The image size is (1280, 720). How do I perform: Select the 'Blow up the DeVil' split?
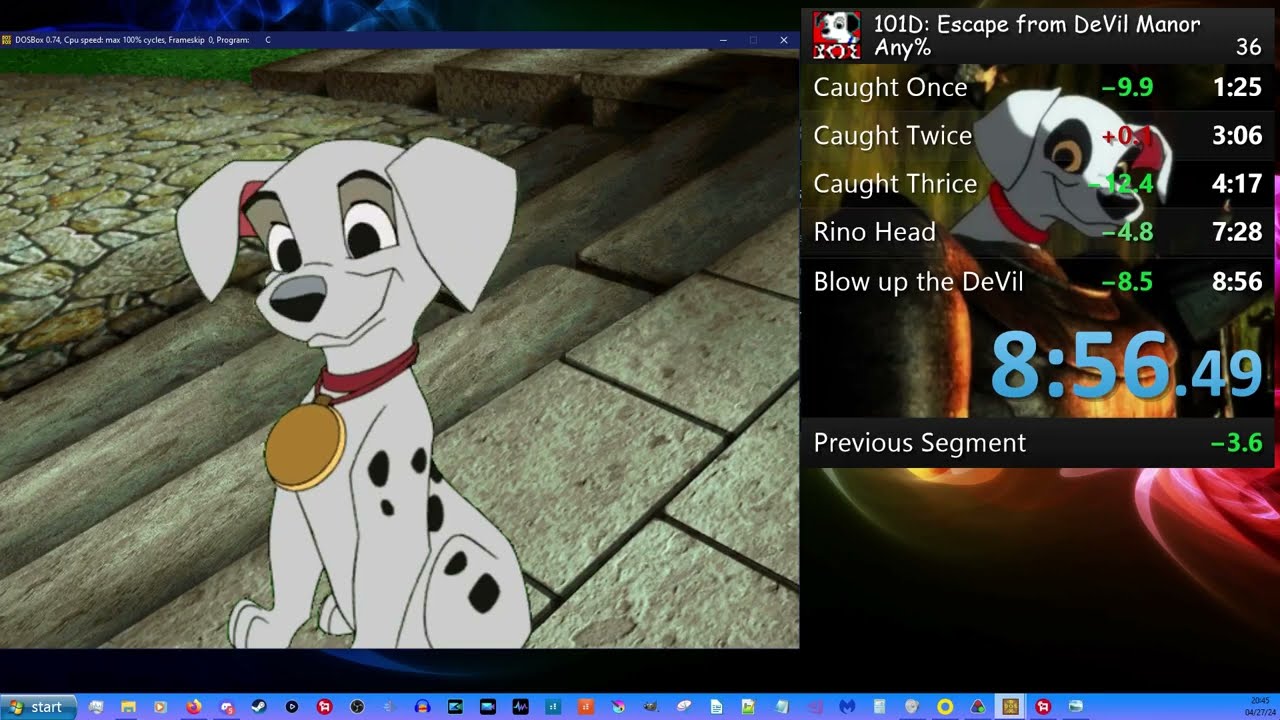pyautogui.click(x=1037, y=281)
